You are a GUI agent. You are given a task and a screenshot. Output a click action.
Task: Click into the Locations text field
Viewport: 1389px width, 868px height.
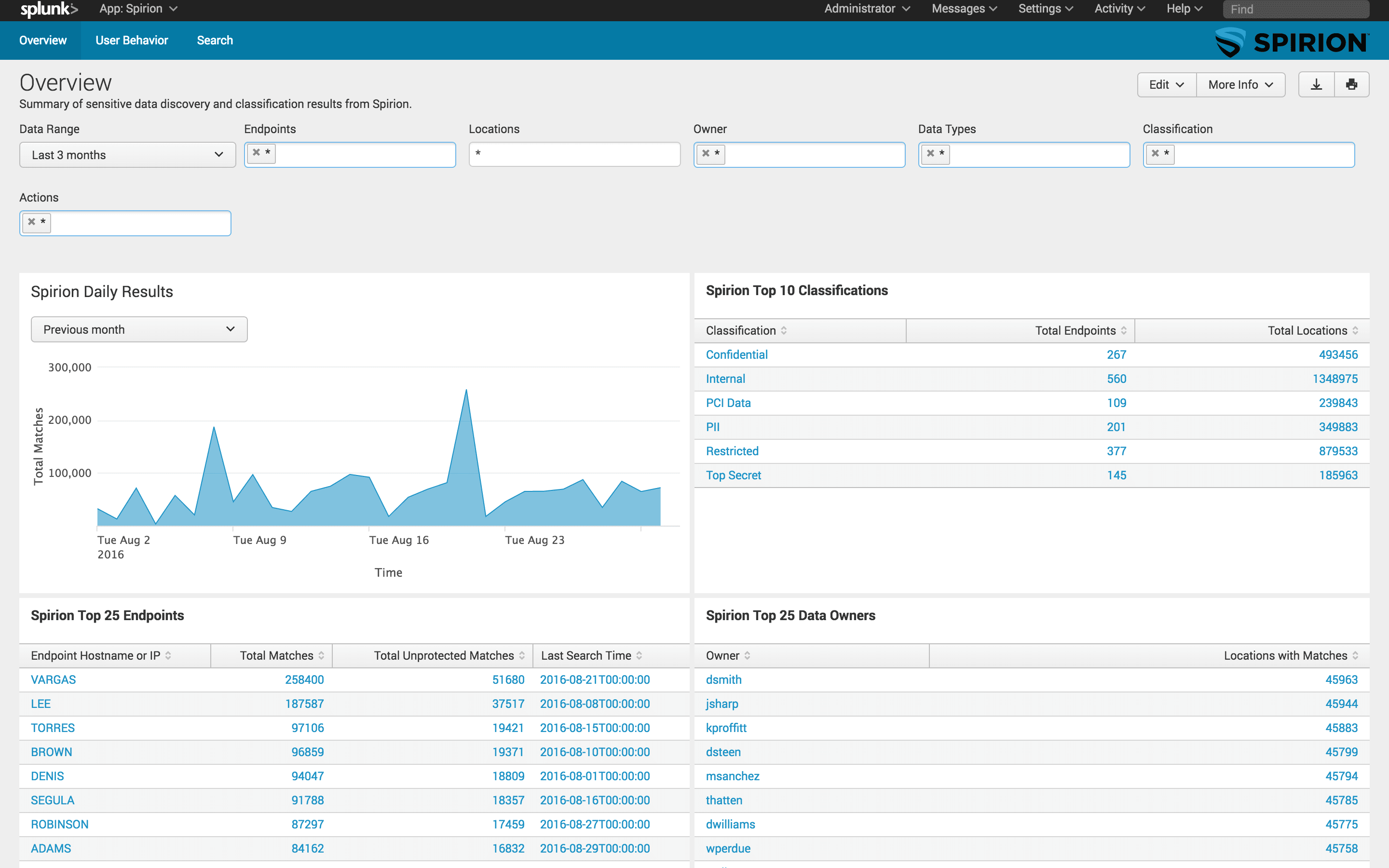point(574,154)
